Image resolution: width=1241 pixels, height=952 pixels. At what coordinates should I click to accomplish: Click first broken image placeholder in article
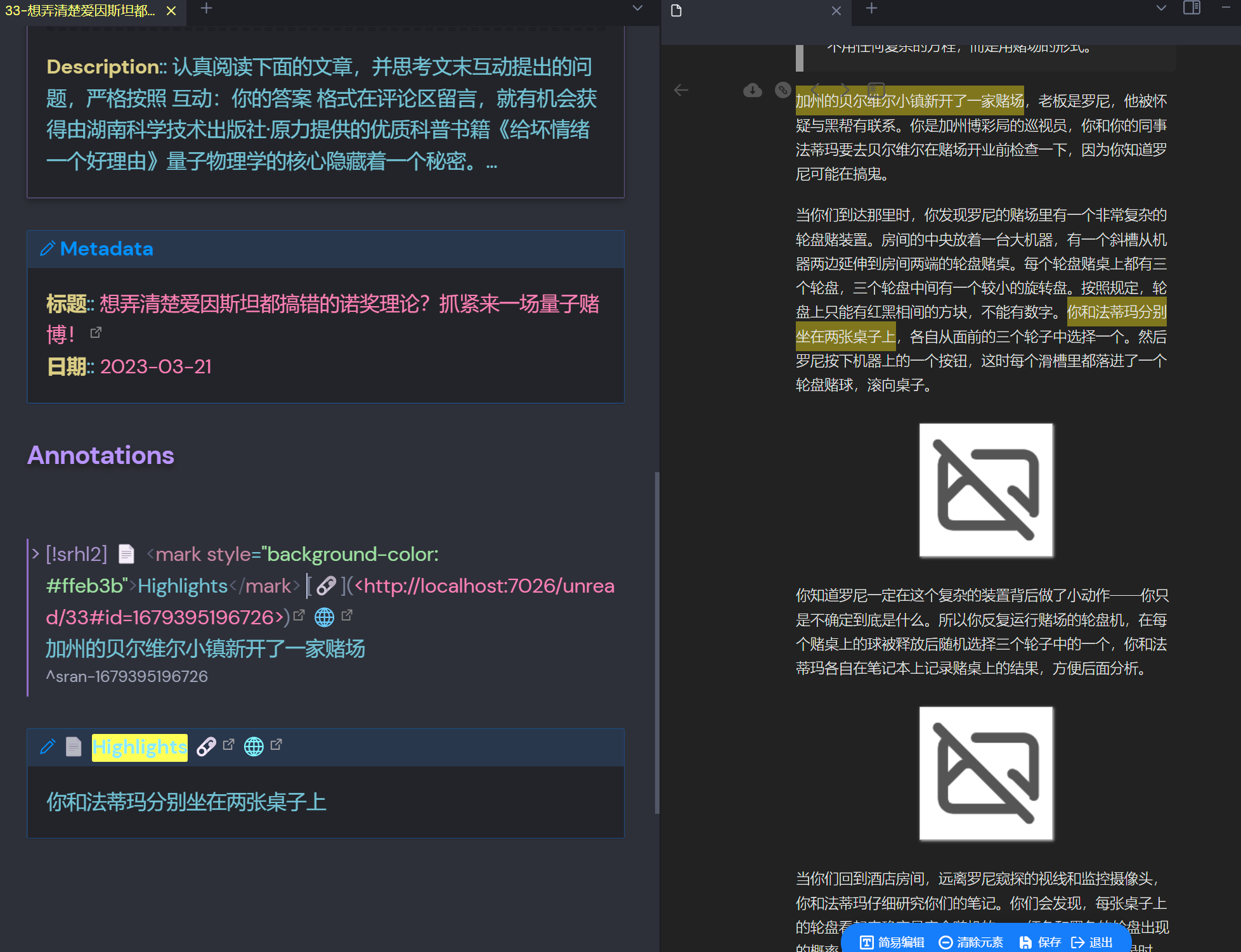[986, 491]
